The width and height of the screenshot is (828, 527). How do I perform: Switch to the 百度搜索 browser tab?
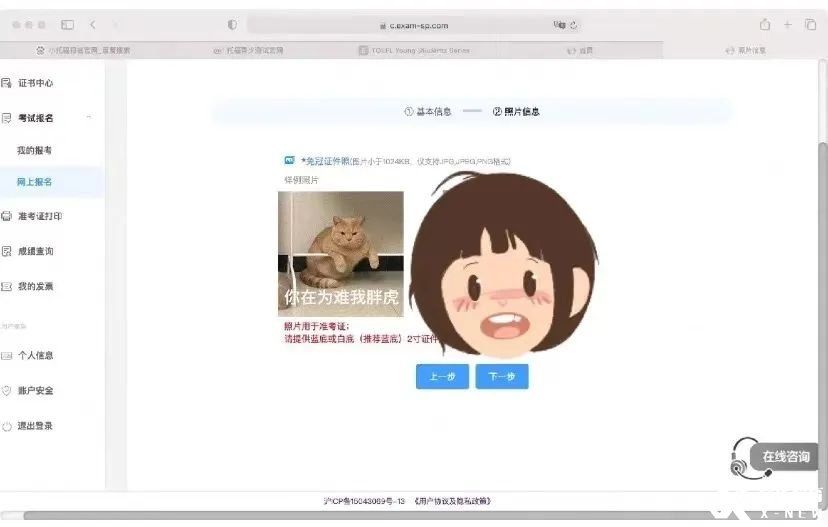[83, 50]
